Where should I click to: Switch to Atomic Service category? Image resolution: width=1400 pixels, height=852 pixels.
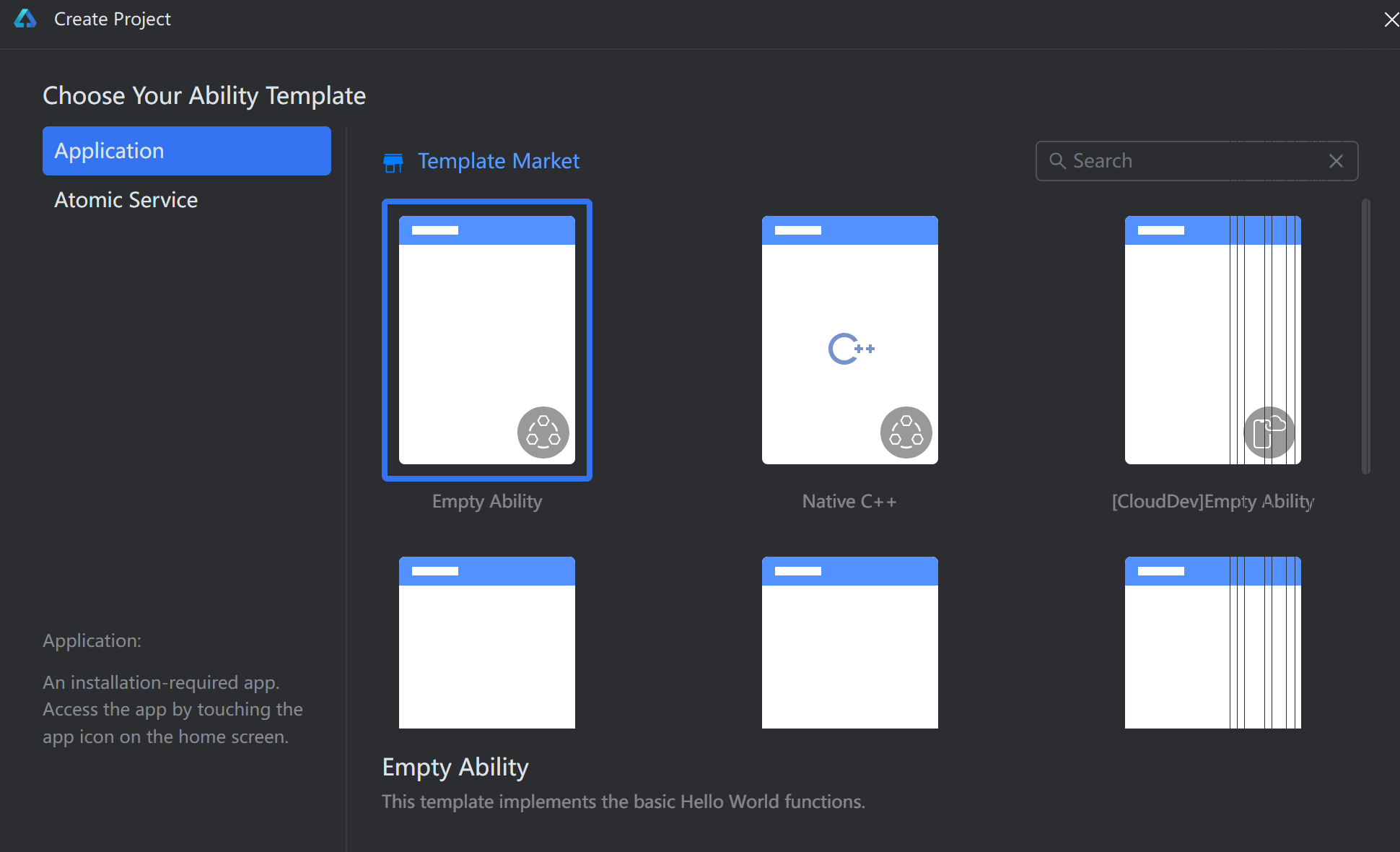pyautogui.click(x=126, y=200)
